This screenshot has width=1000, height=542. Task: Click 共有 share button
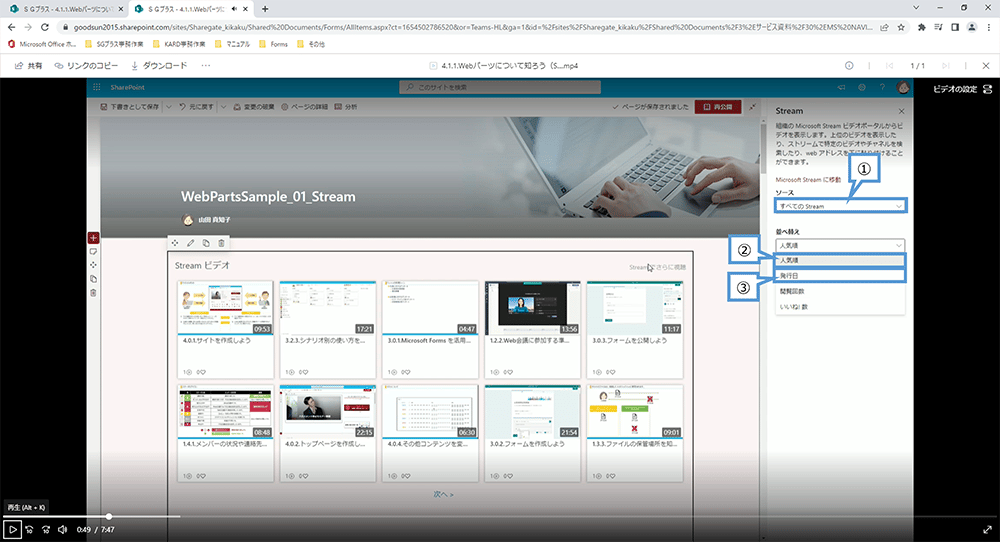[x=28, y=65]
